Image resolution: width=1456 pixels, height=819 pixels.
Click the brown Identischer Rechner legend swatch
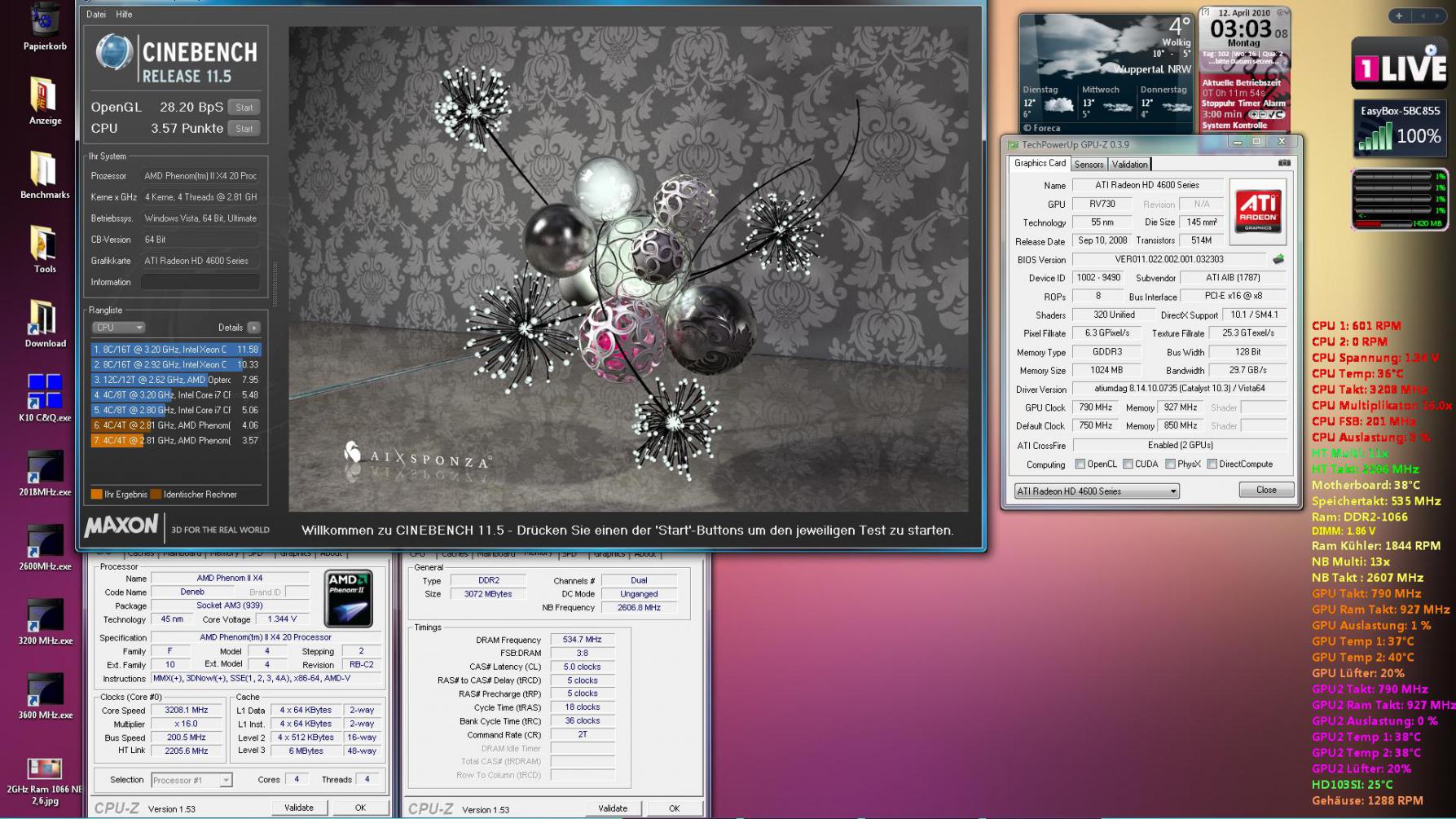156,495
